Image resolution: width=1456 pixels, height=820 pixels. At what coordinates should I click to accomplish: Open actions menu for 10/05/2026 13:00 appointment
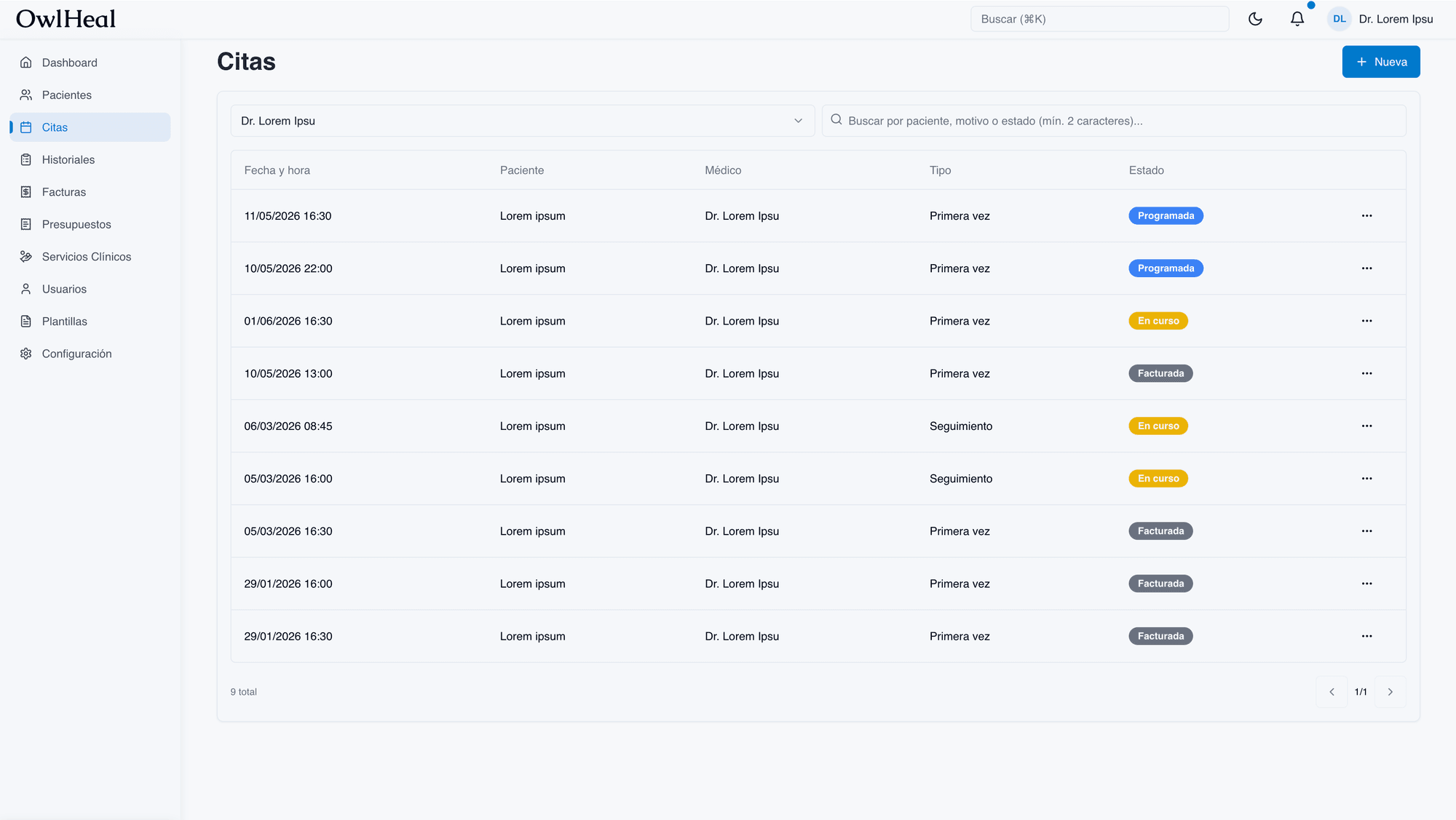point(1366,373)
